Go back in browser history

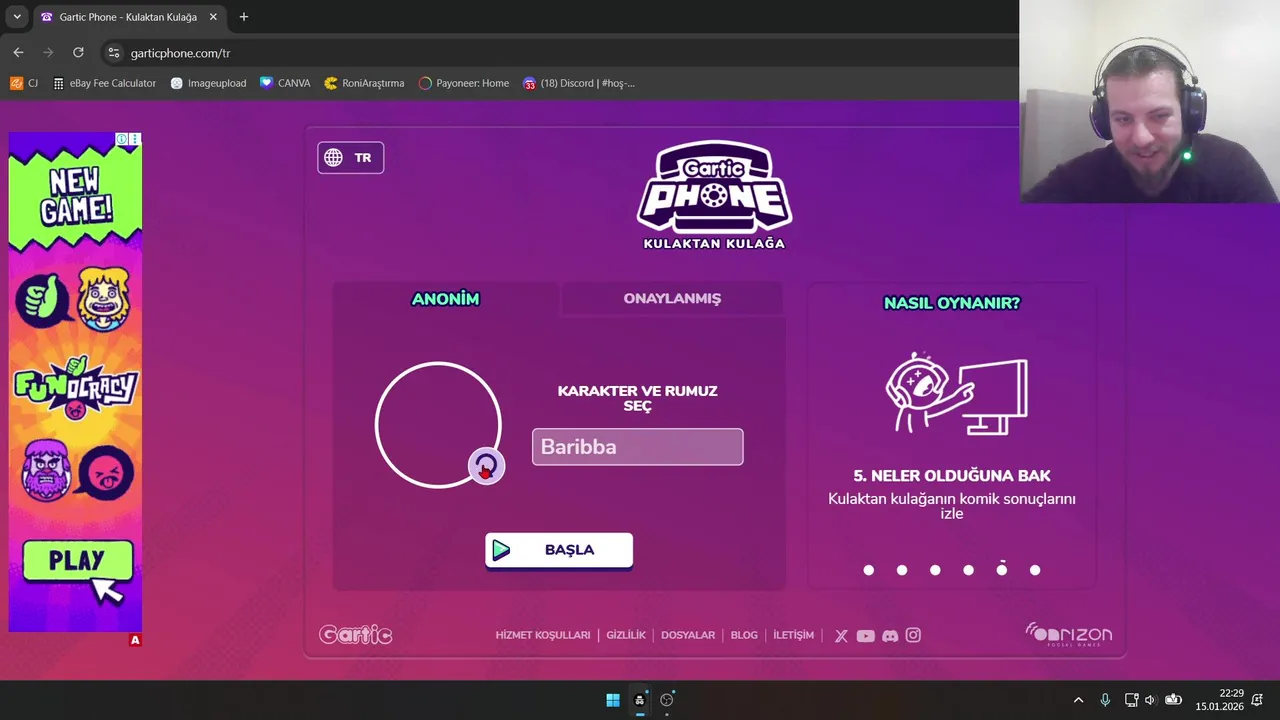tap(18, 52)
